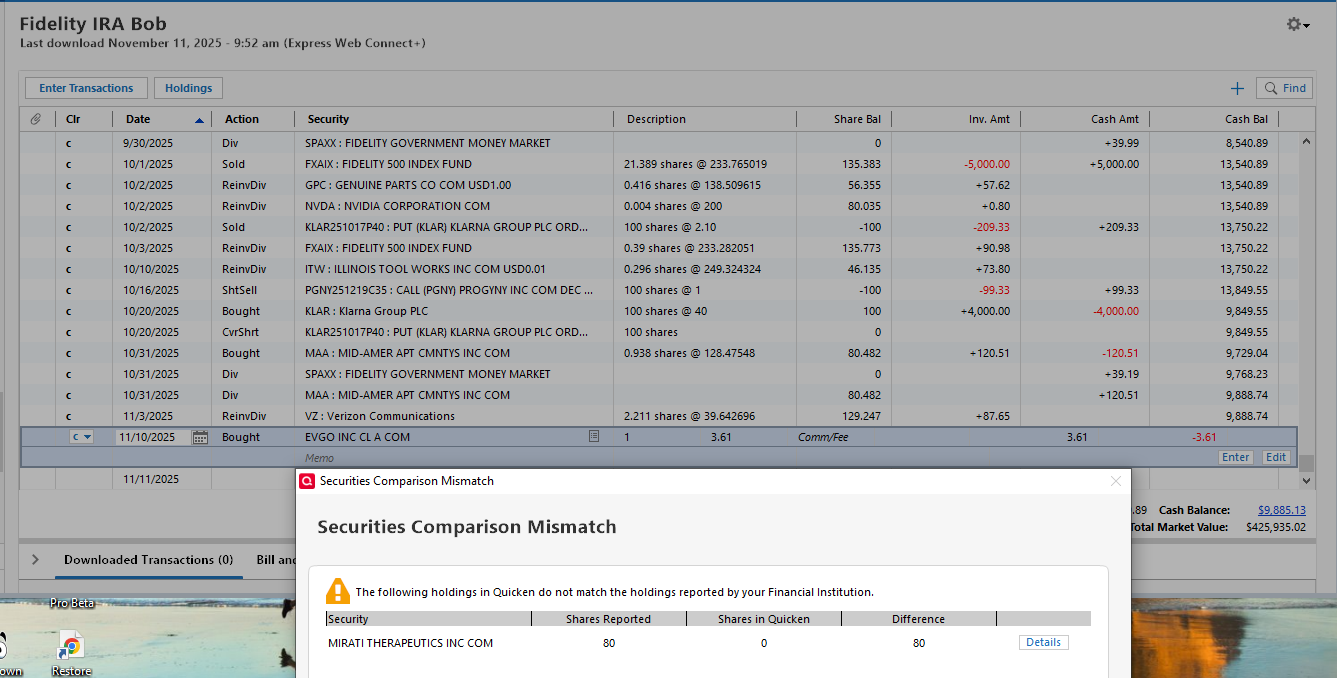Click the $9,885.13 cash balance link
Screen dimensions: 1337x678
pos(1281,510)
